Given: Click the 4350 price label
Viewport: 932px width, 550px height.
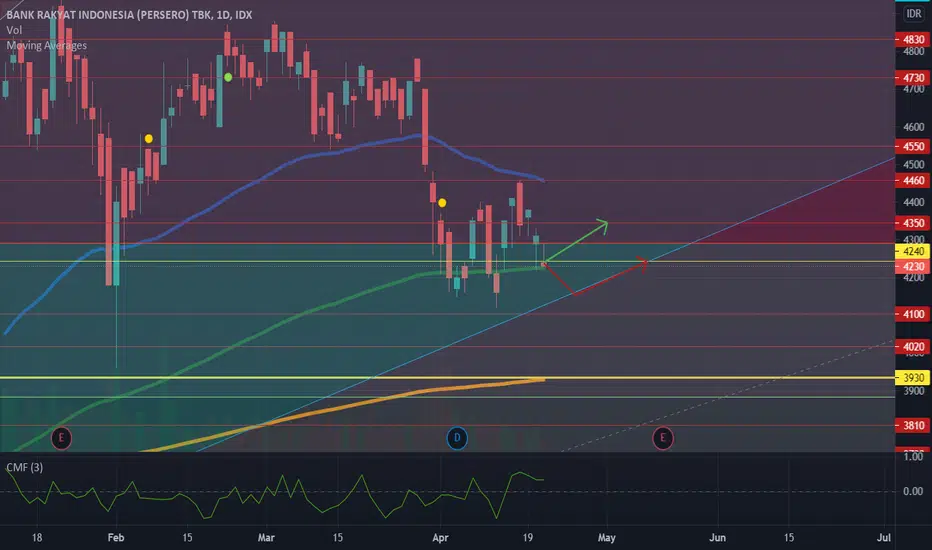Looking at the screenshot, I should 913,223.
